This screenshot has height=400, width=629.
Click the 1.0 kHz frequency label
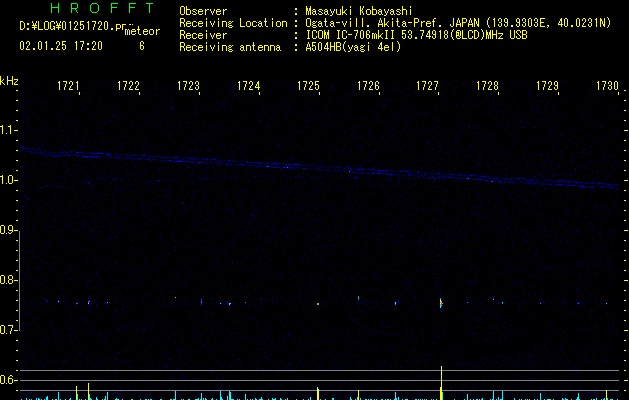click(x=8, y=180)
